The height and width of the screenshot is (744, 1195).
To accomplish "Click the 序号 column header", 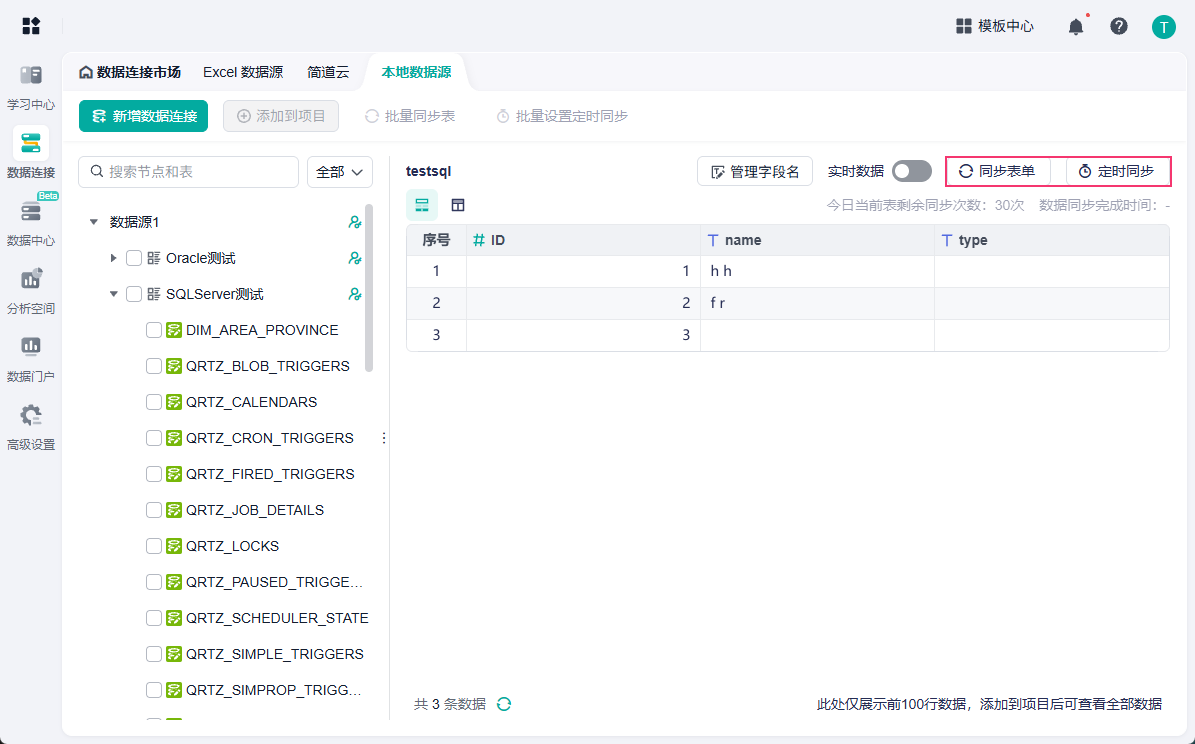I will pos(437,240).
